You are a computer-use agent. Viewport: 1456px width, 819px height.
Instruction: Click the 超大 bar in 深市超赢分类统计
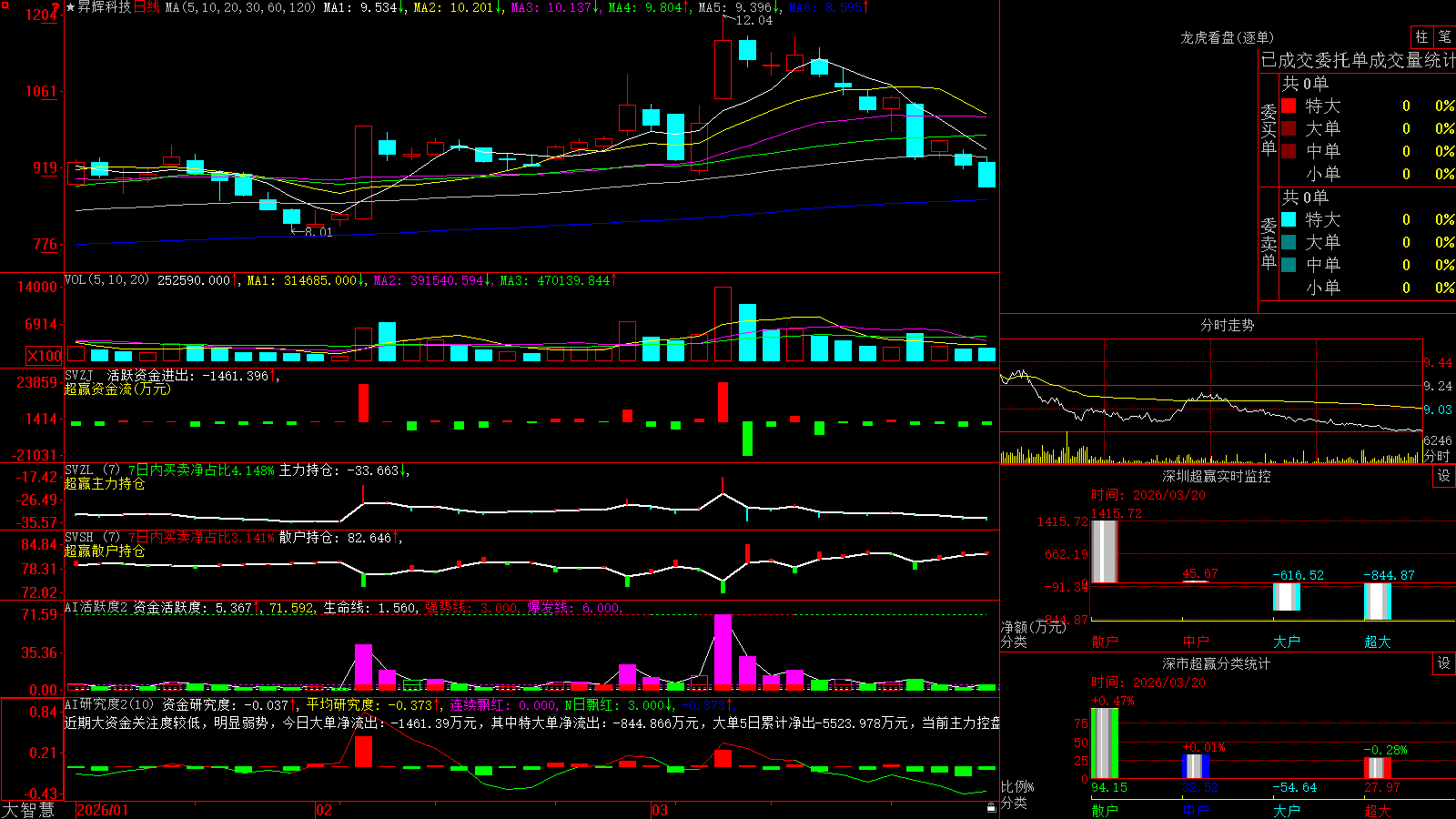[x=1378, y=768]
